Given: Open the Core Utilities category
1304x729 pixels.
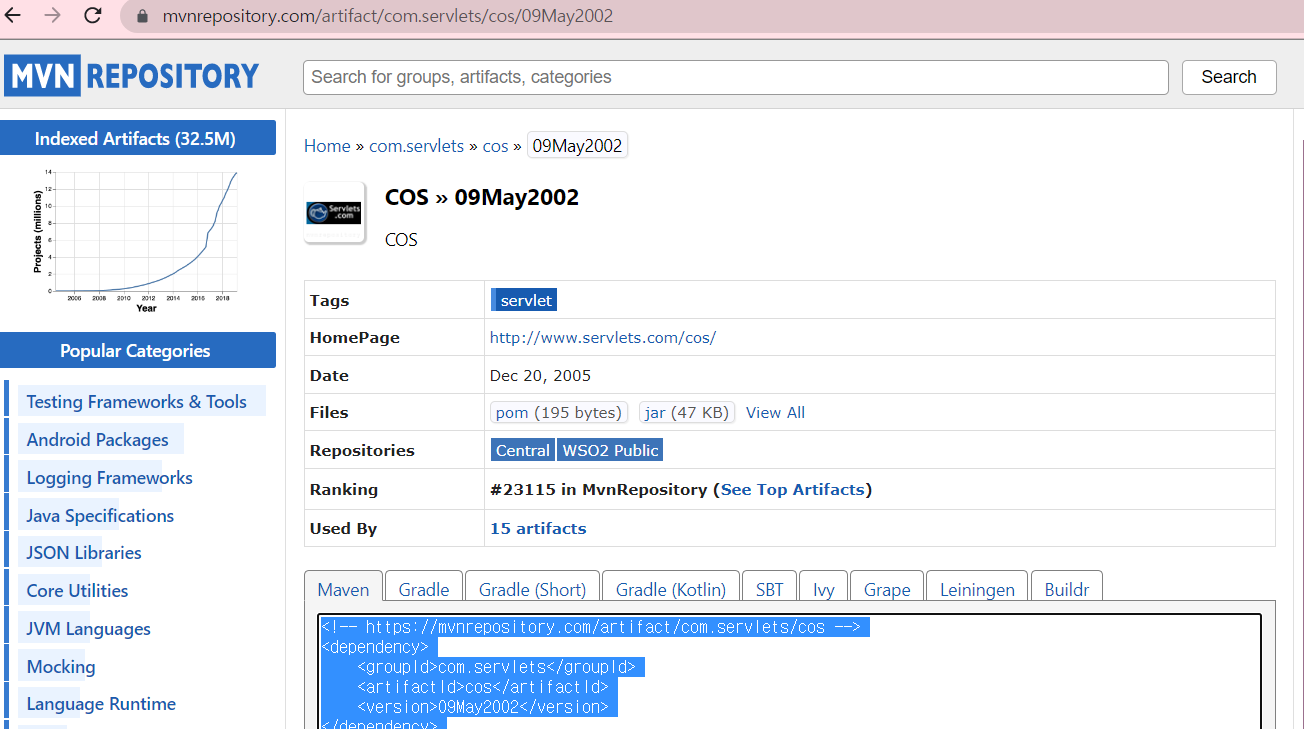Looking at the screenshot, I should (x=77, y=591).
